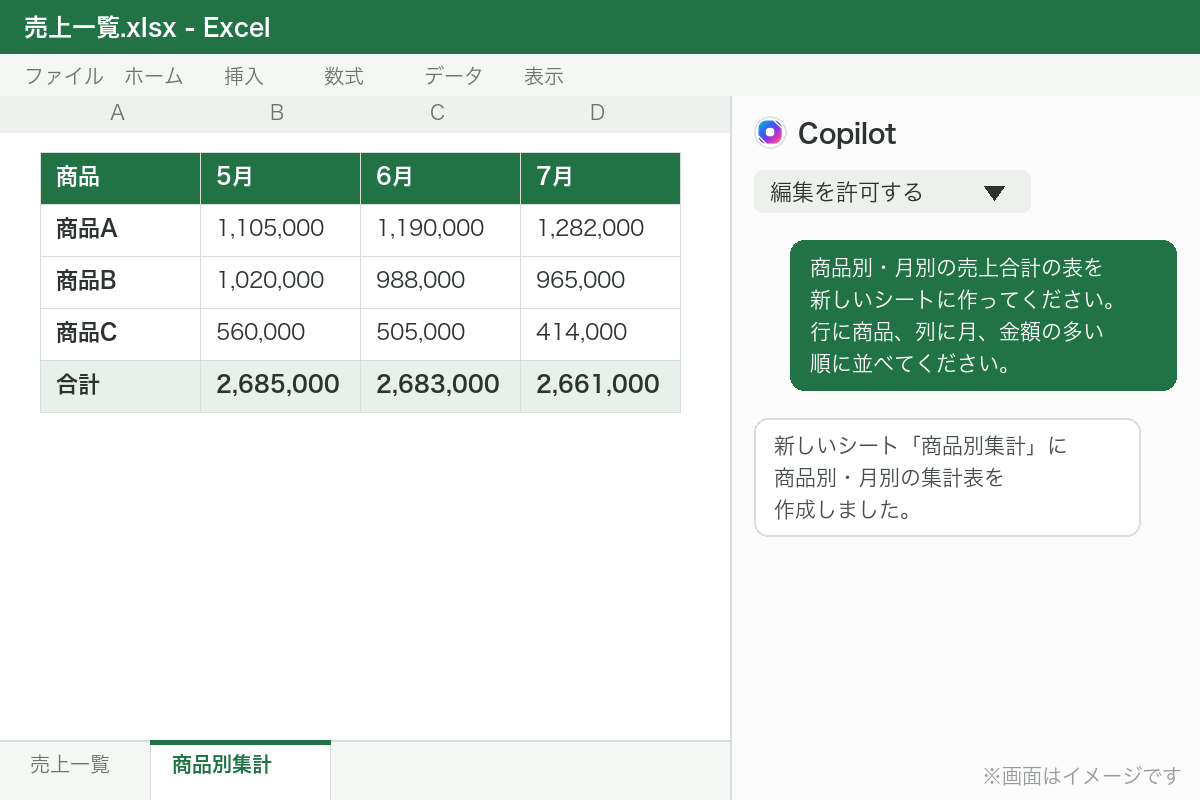This screenshot has height=800, width=1200.
Task: Select the 商品C row label
Action: coord(120,334)
